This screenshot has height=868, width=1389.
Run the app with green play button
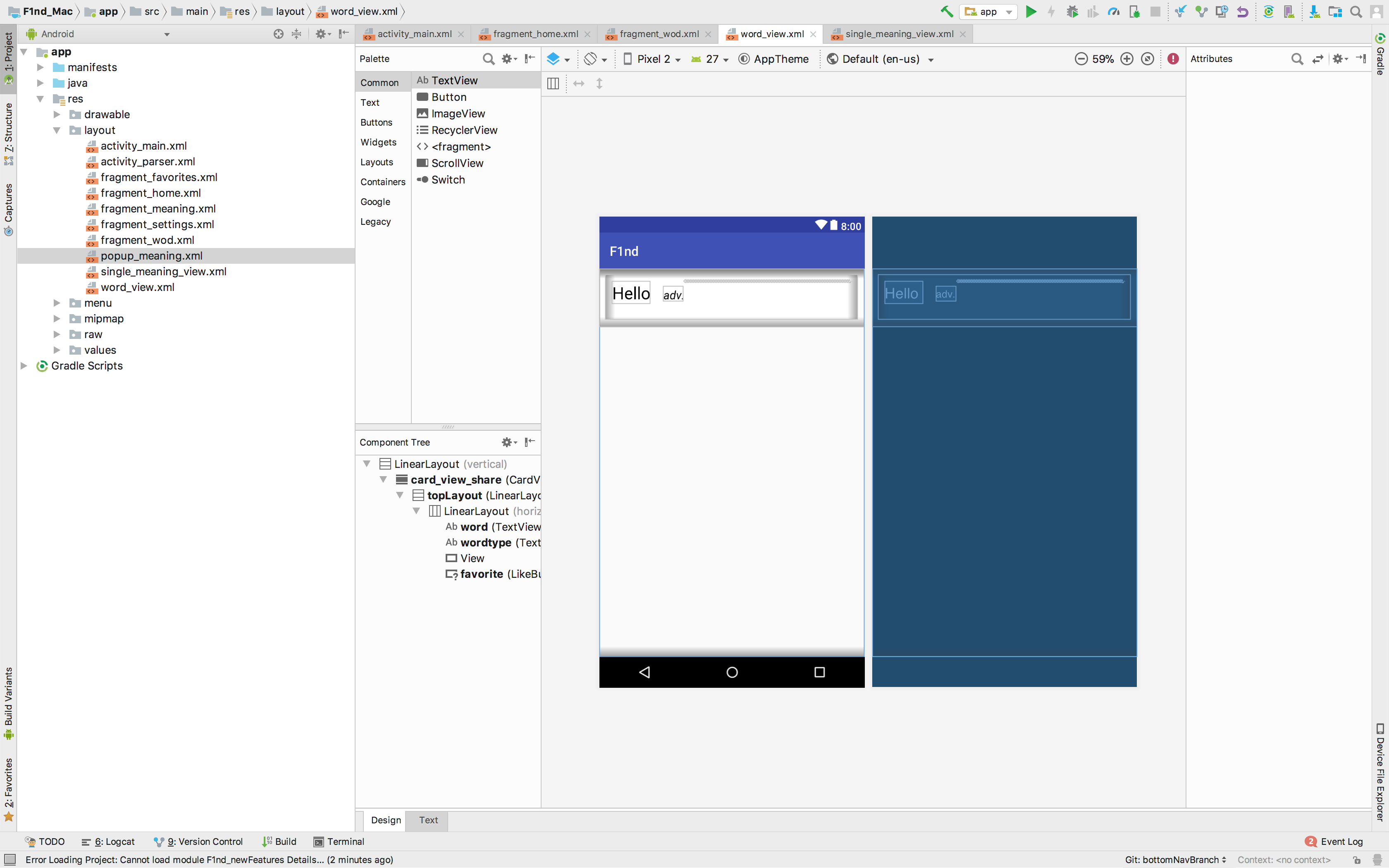click(x=1031, y=12)
